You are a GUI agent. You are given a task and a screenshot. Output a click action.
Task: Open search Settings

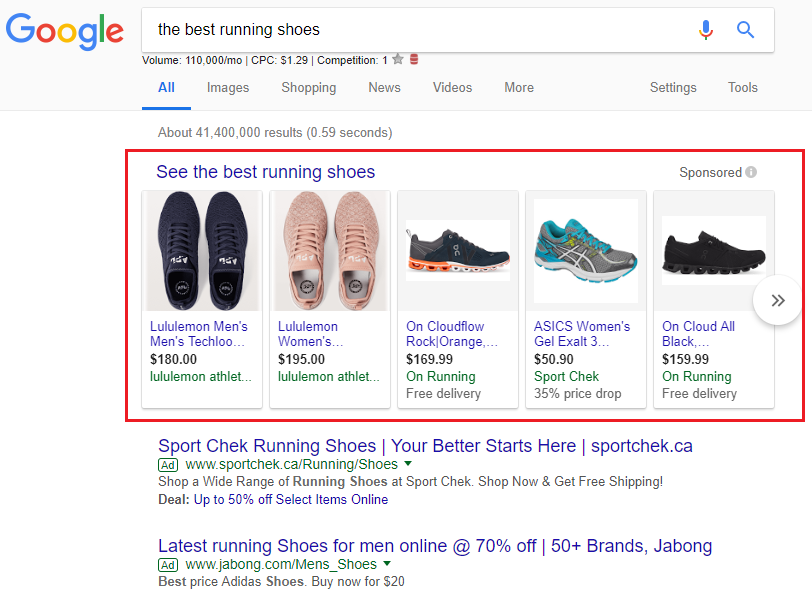[673, 88]
